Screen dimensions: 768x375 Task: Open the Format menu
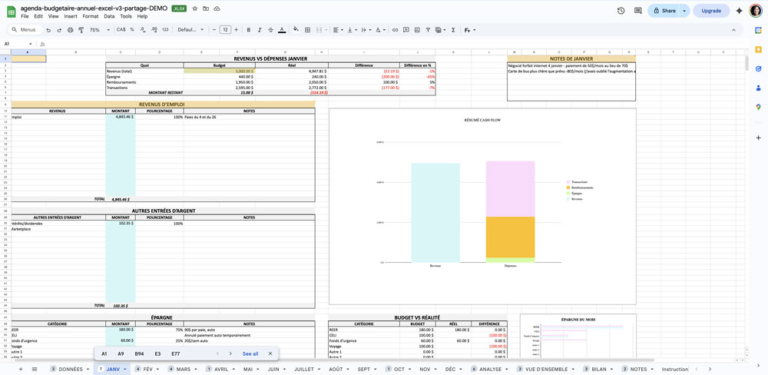tap(91, 16)
